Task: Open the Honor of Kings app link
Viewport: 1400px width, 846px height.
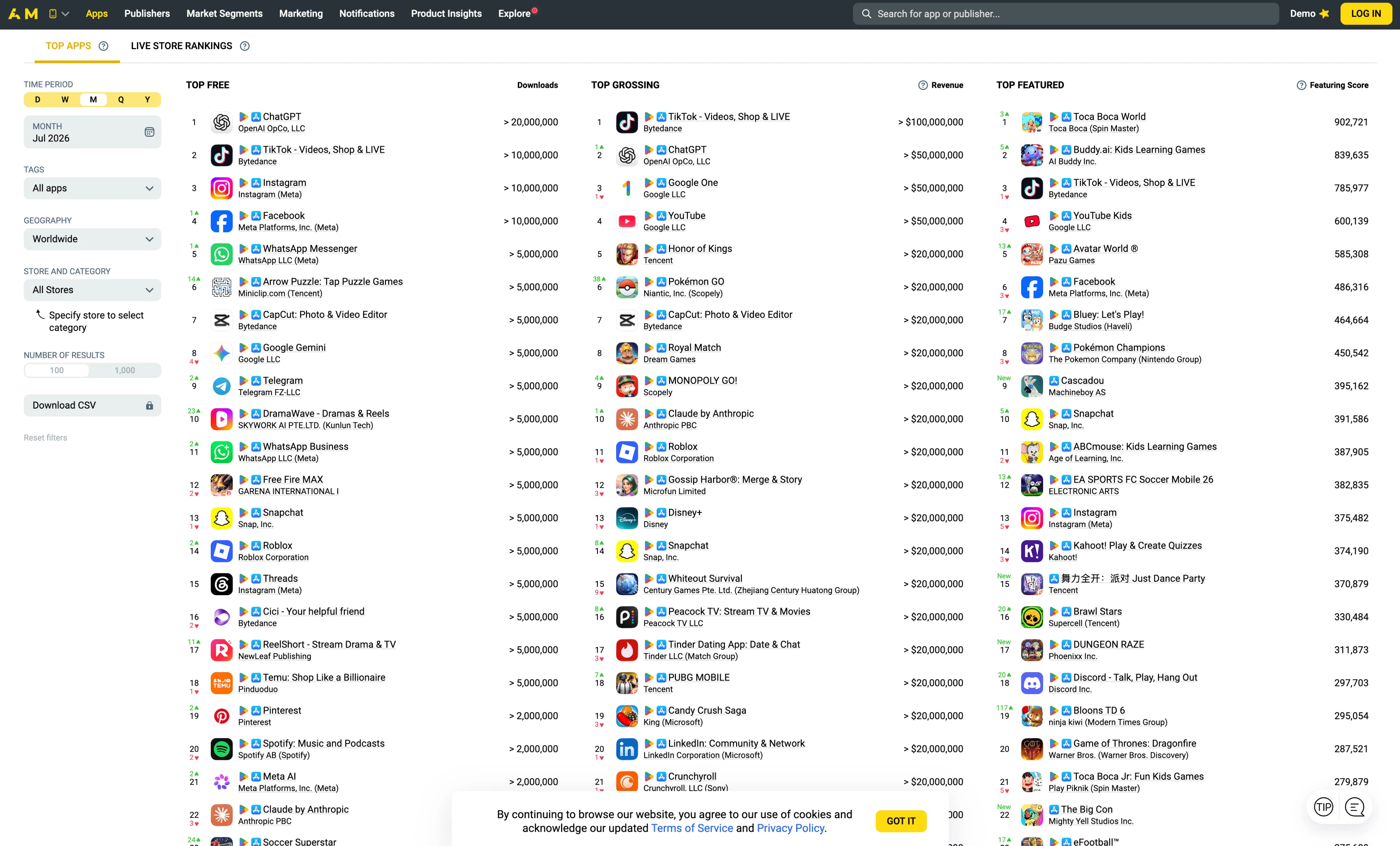Action: pos(700,249)
